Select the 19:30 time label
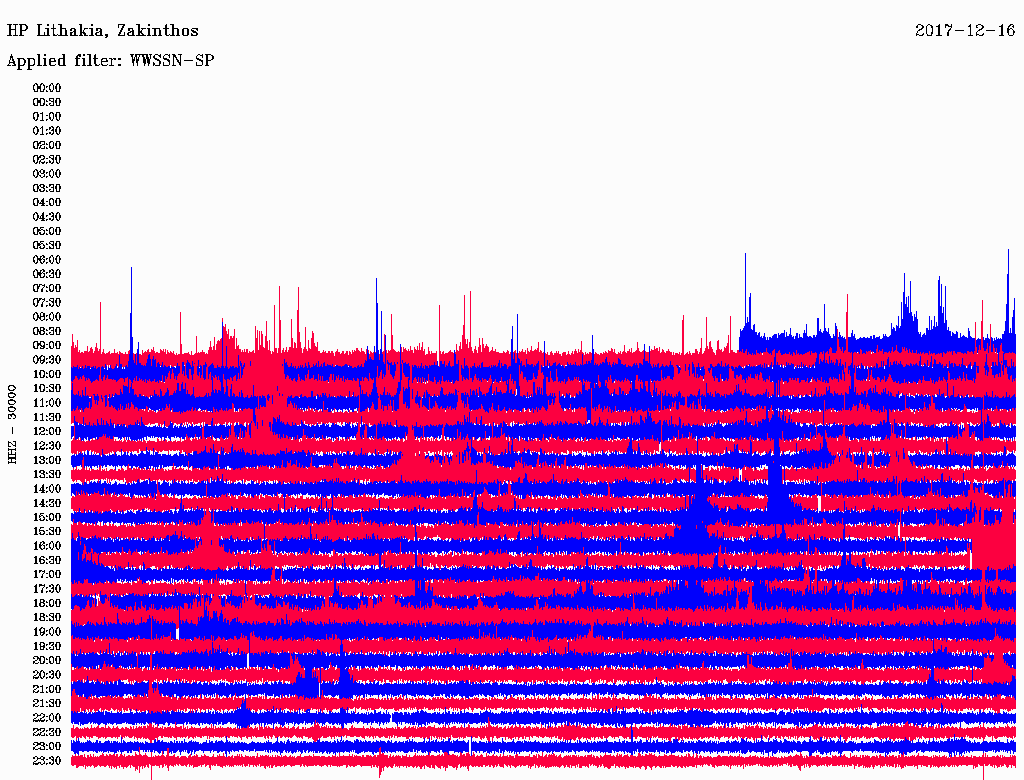Screen dimensions: 1024x780 click(x=47, y=646)
